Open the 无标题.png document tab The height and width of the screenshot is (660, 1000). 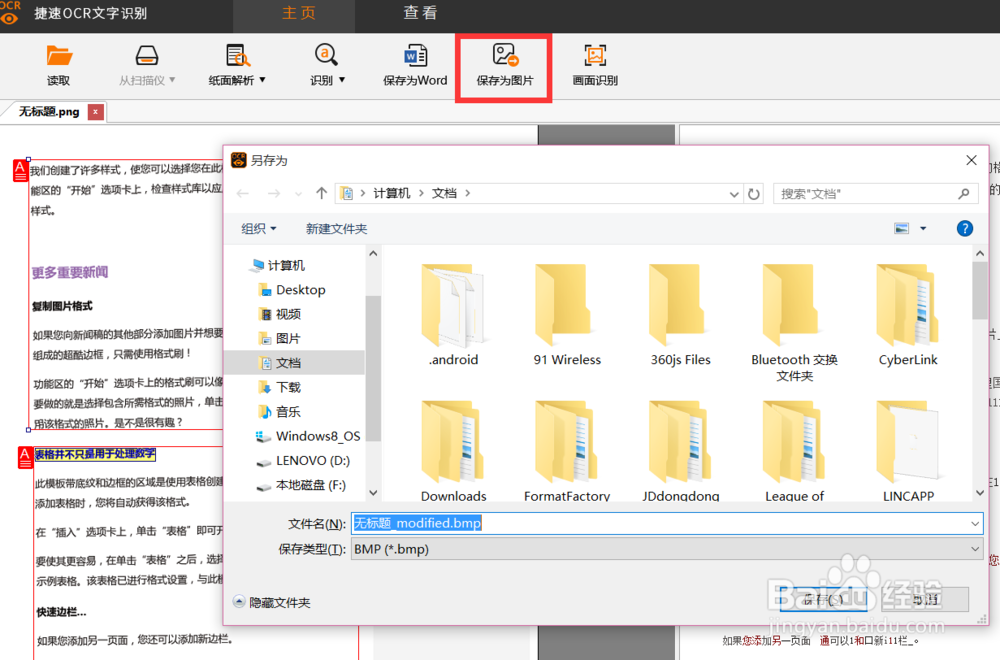pyautogui.click(x=49, y=112)
